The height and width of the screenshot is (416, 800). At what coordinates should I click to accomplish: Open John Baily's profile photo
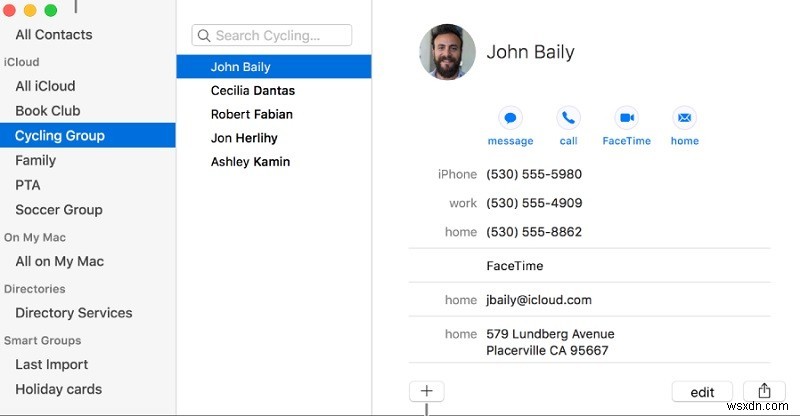[x=447, y=52]
